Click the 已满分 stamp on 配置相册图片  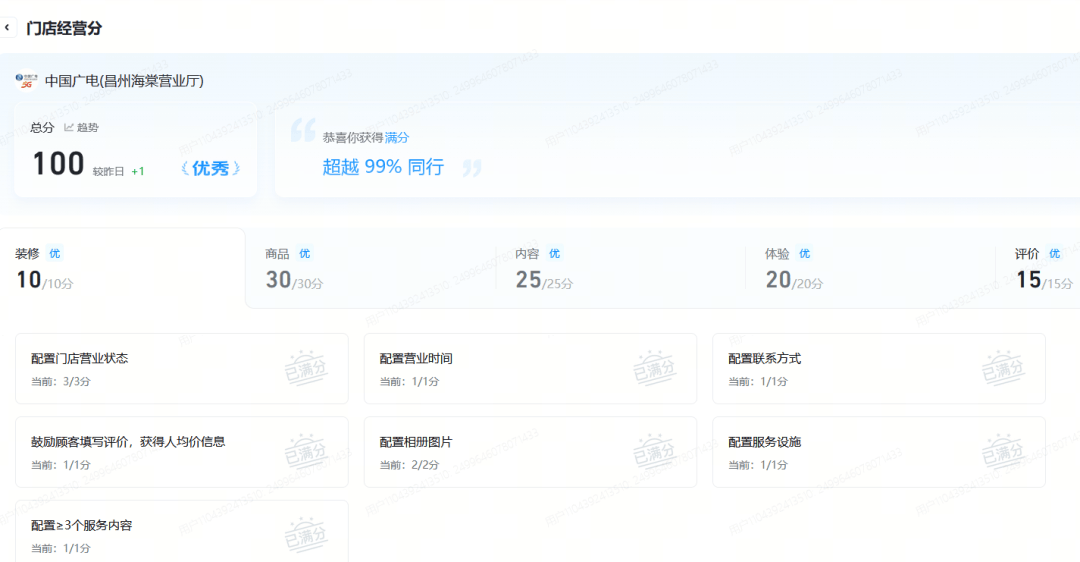(654, 452)
